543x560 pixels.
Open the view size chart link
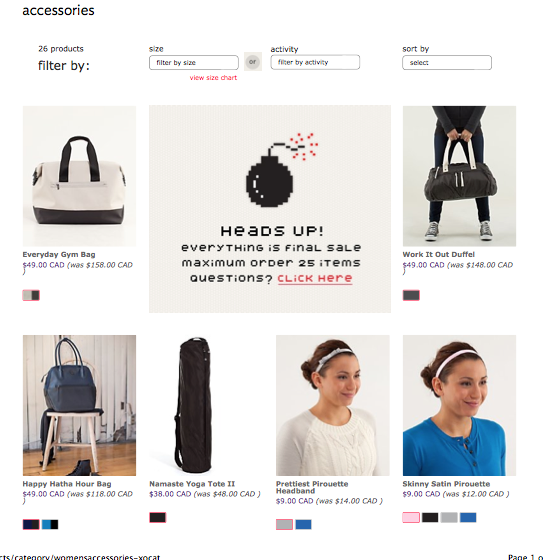(213, 78)
